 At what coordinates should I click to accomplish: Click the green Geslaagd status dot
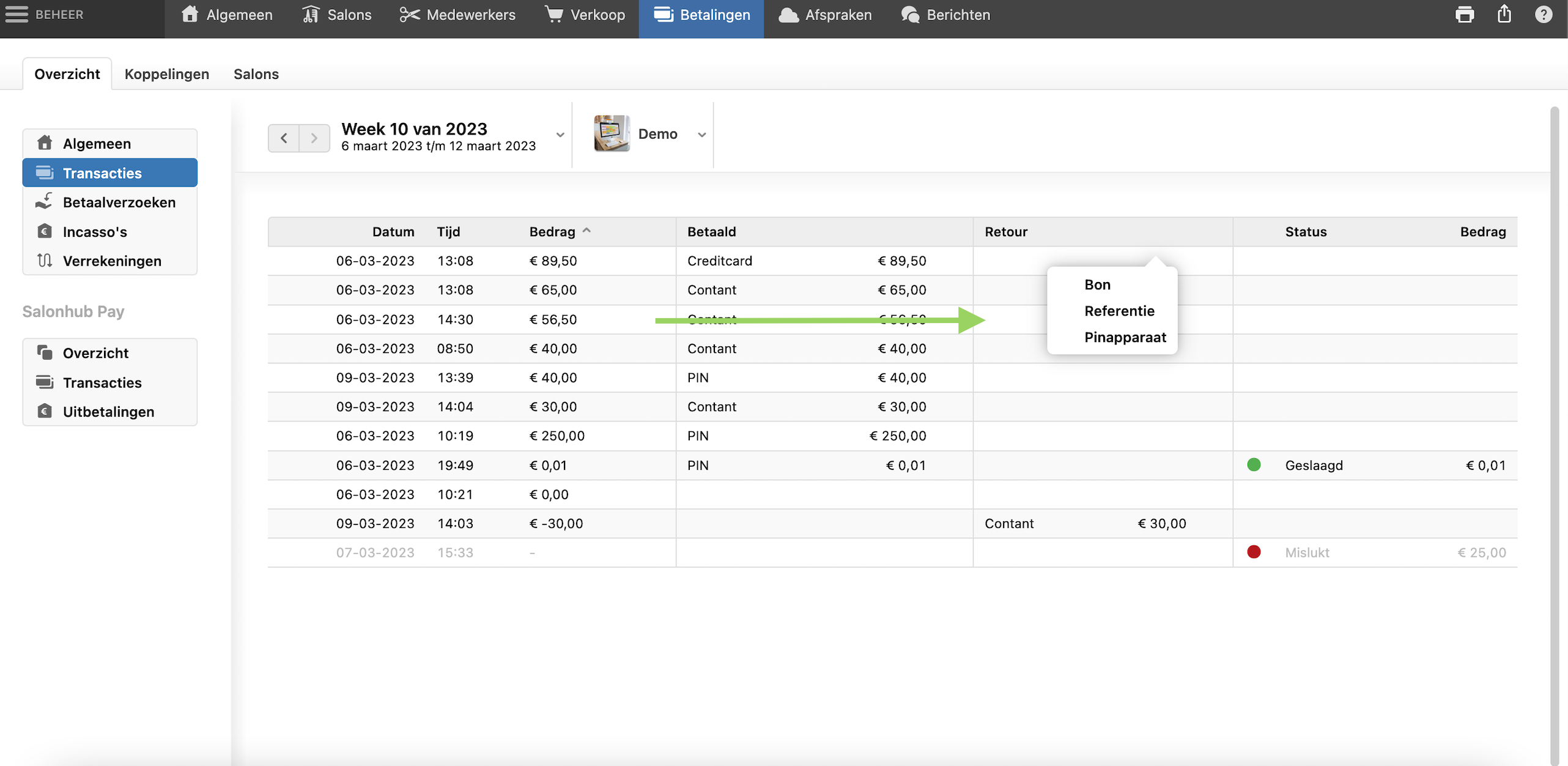[x=1254, y=465]
